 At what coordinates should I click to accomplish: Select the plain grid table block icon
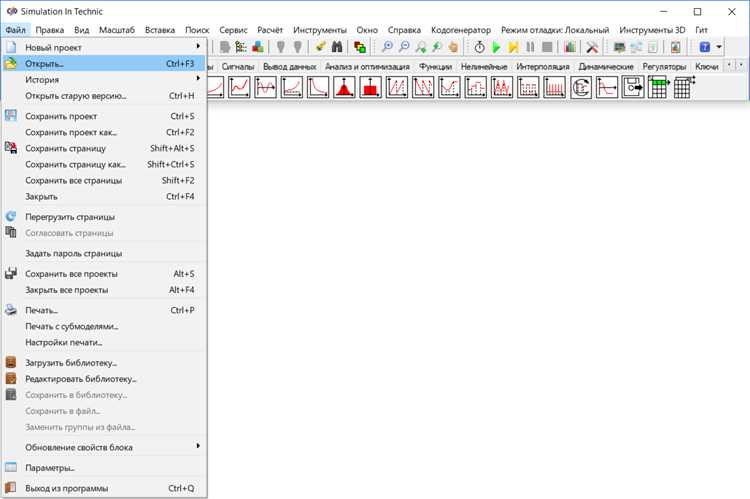(x=684, y=87)
